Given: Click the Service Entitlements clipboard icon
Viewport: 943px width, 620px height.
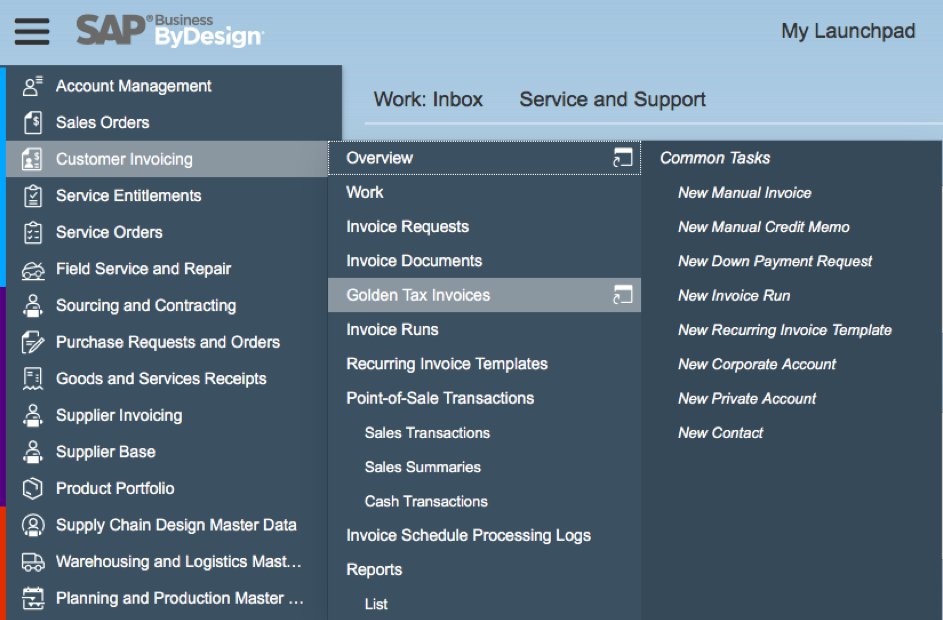Looking at the screenshot, I should tap(32, 196).
